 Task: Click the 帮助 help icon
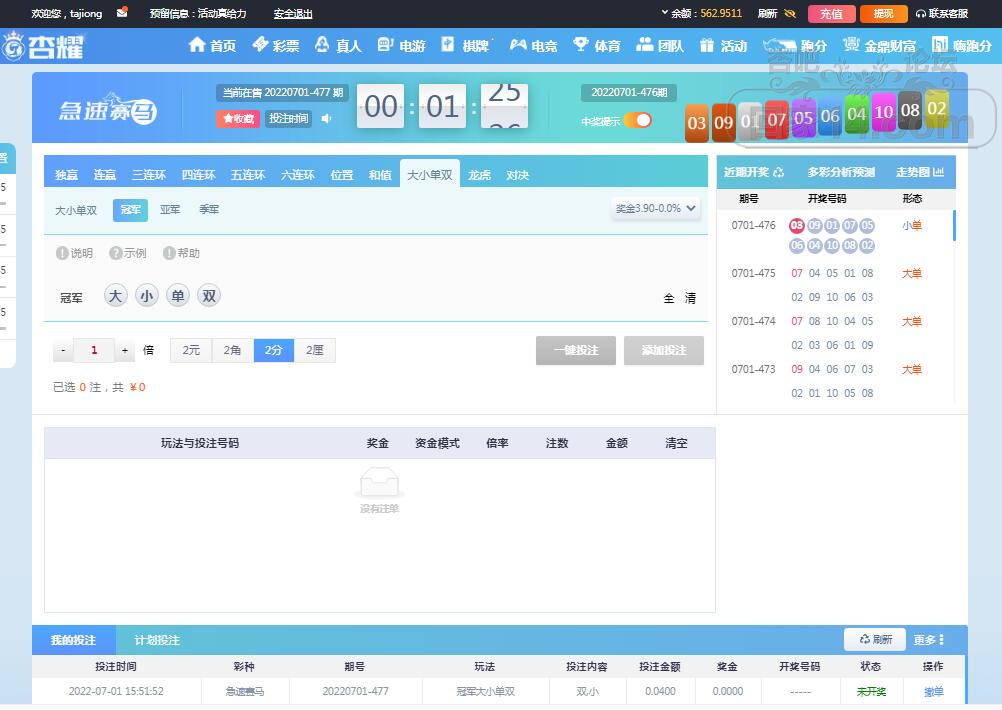169,253
